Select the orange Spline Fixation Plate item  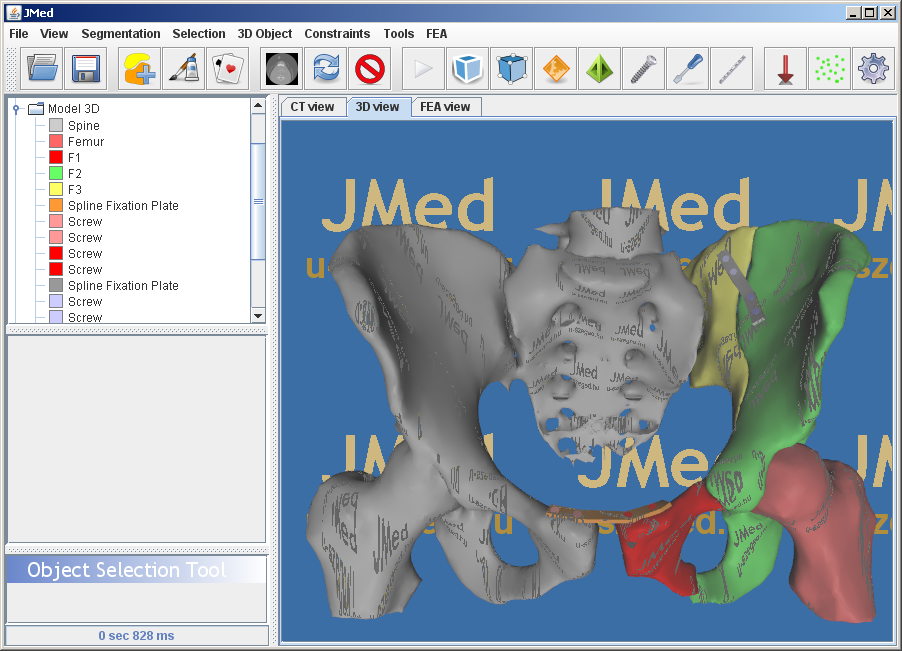pos(123,206)
